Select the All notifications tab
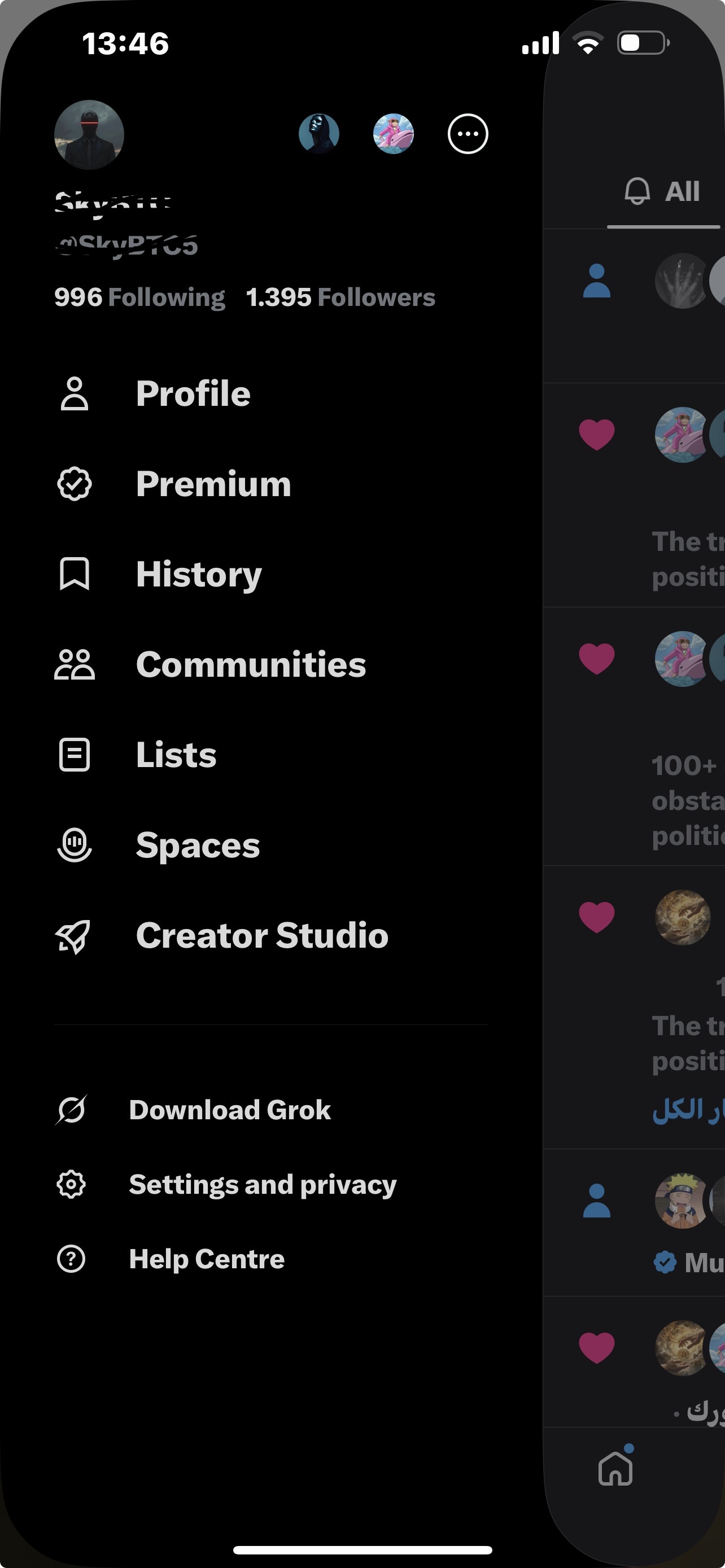Image resolution: width=725 pixels, height=1568 pixels. [663, 192]
